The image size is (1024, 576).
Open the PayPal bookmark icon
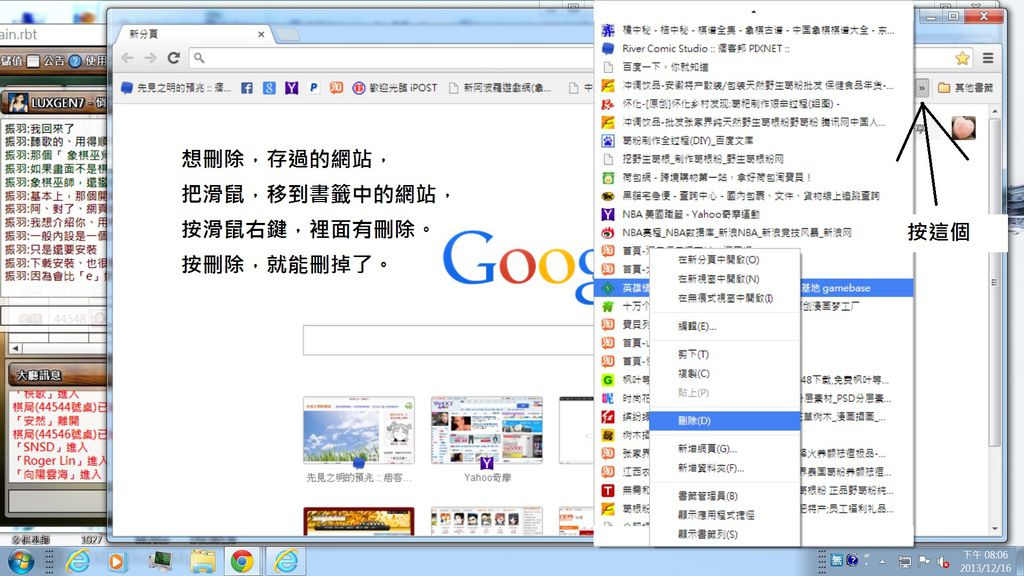(313, 88)
